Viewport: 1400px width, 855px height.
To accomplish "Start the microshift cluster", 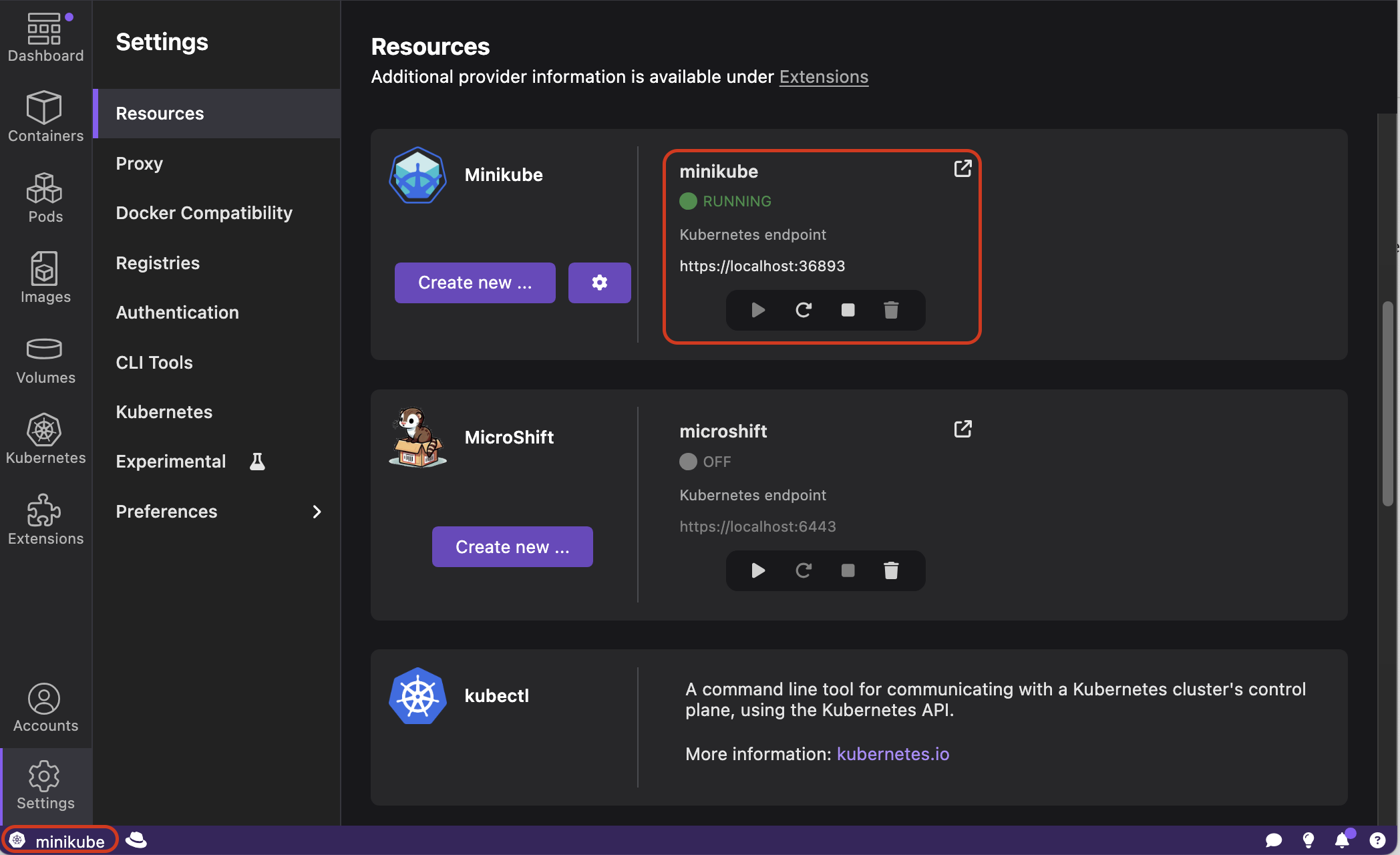I will tap(757, 570).
